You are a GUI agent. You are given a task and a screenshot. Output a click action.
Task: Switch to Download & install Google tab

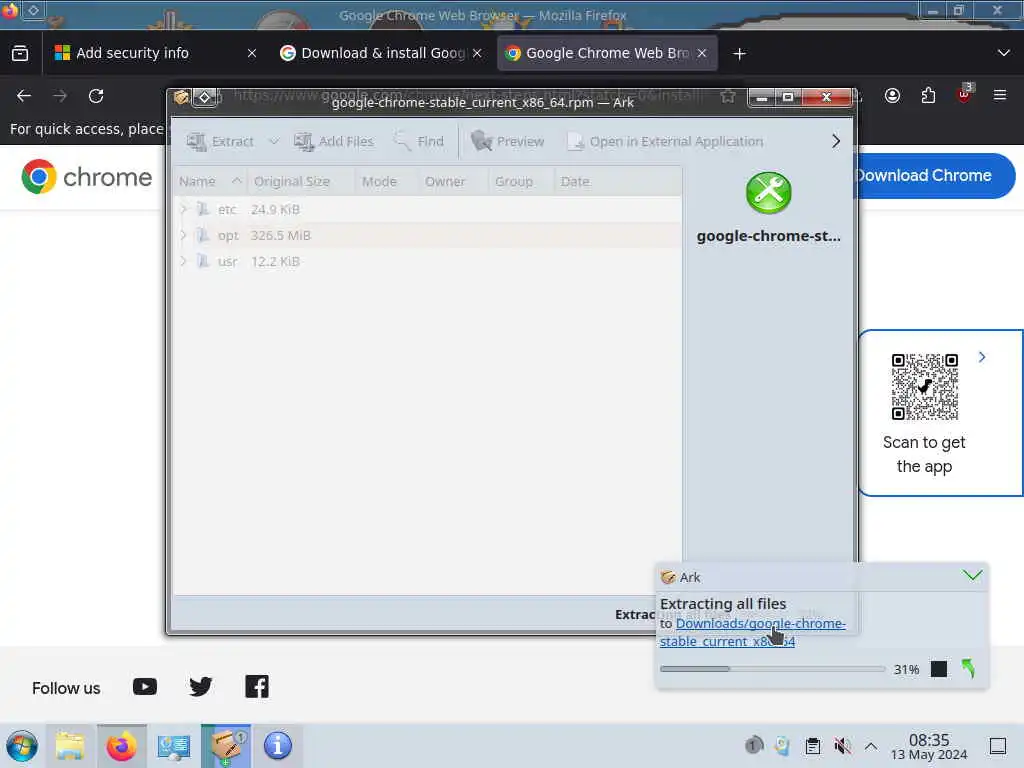(383, 53)
